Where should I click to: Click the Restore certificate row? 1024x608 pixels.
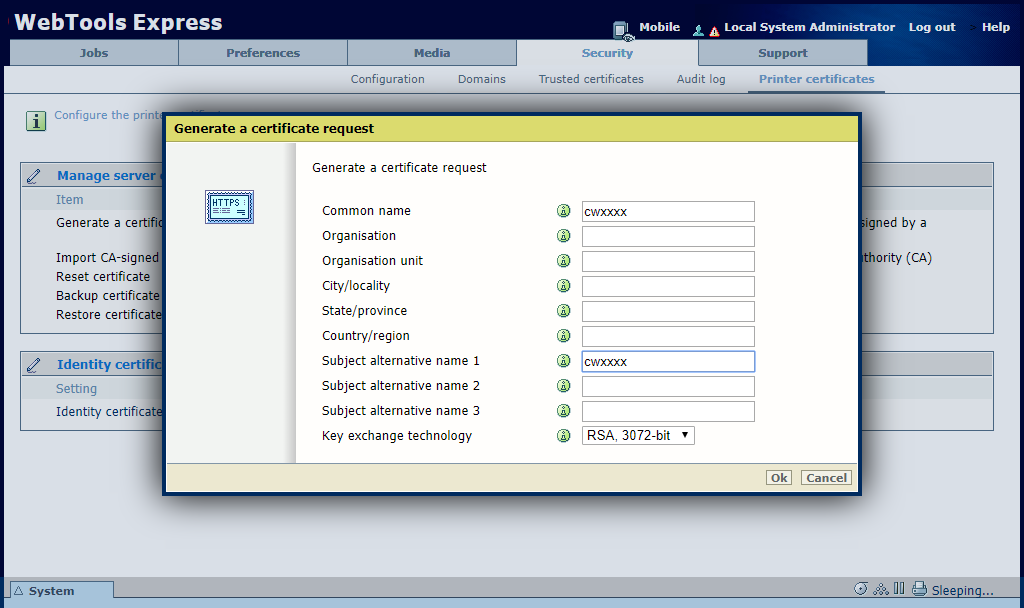pyautogui.click(x=108, y=315)
